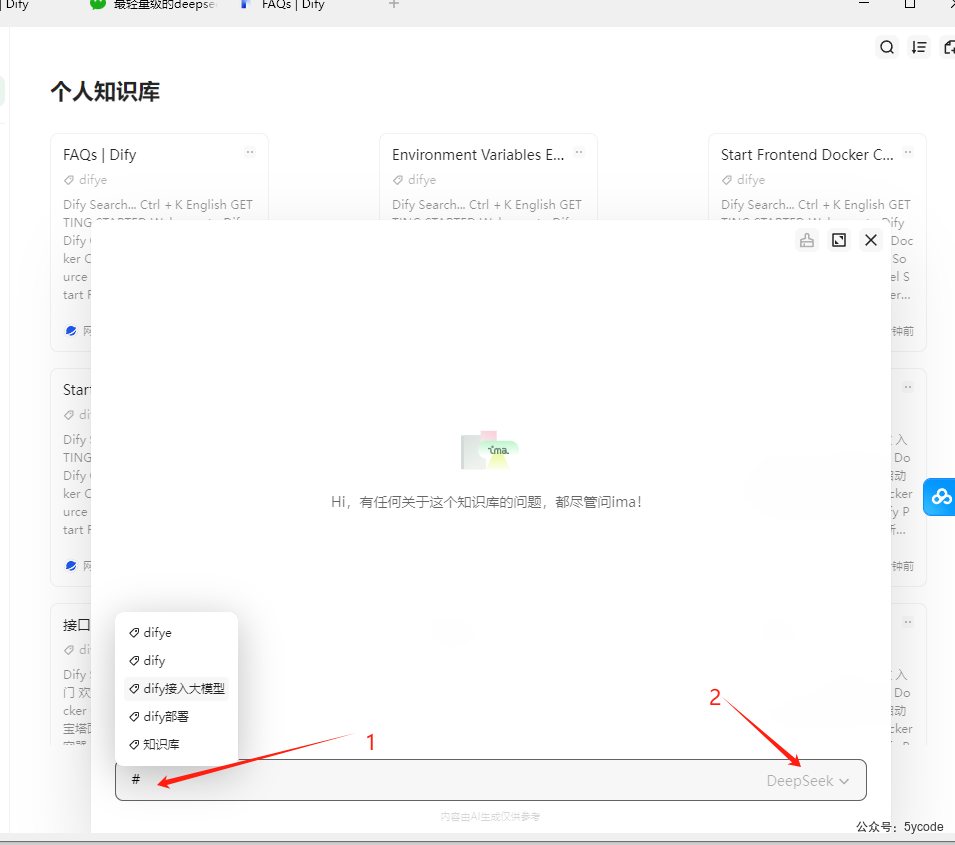Open the Start Frontend Docker C... card

coord(807,155)
